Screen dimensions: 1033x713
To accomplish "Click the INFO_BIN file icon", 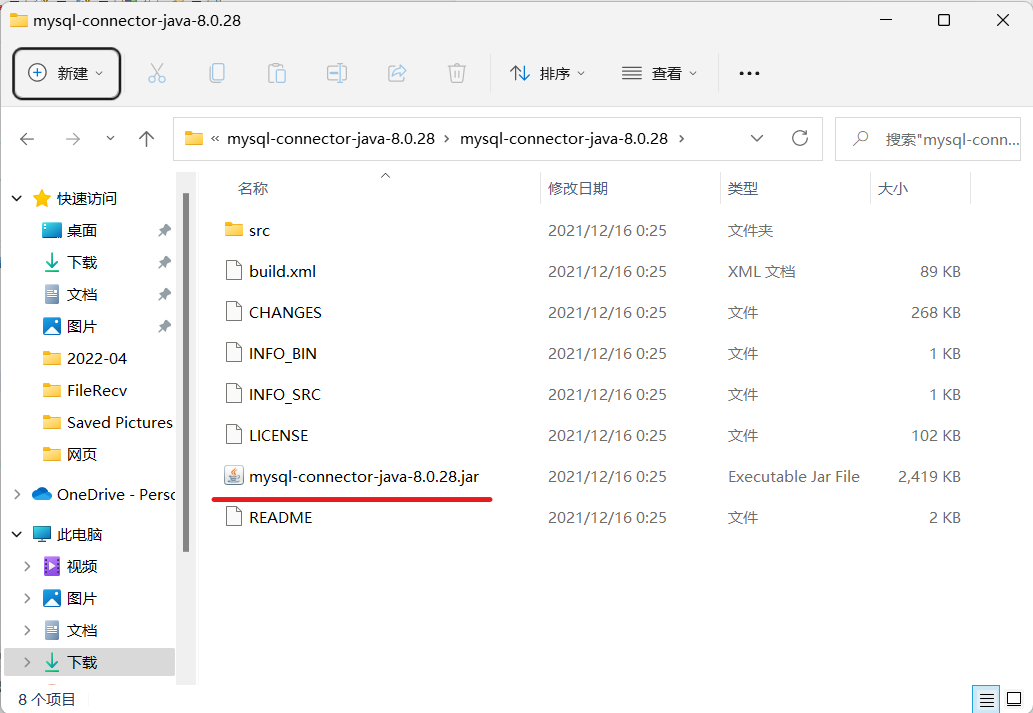I will (234, 353).
